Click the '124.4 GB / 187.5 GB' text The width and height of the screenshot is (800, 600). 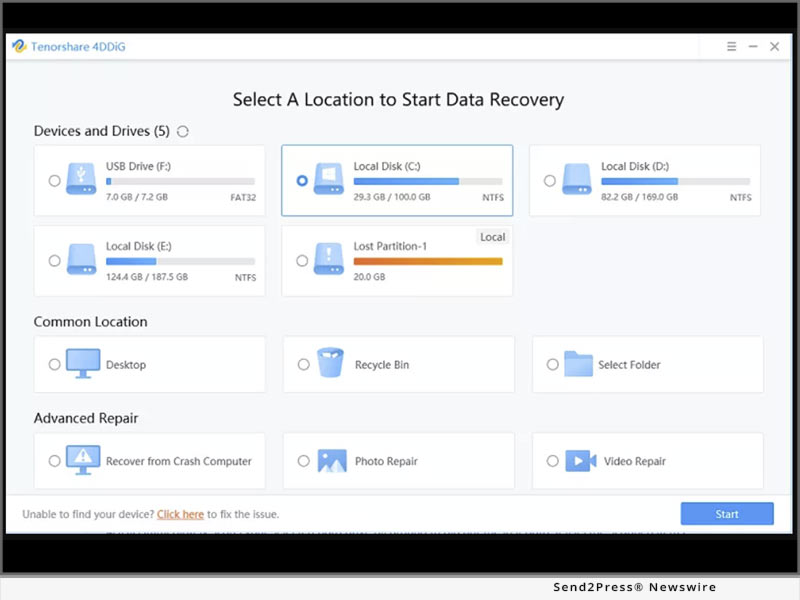147,277
